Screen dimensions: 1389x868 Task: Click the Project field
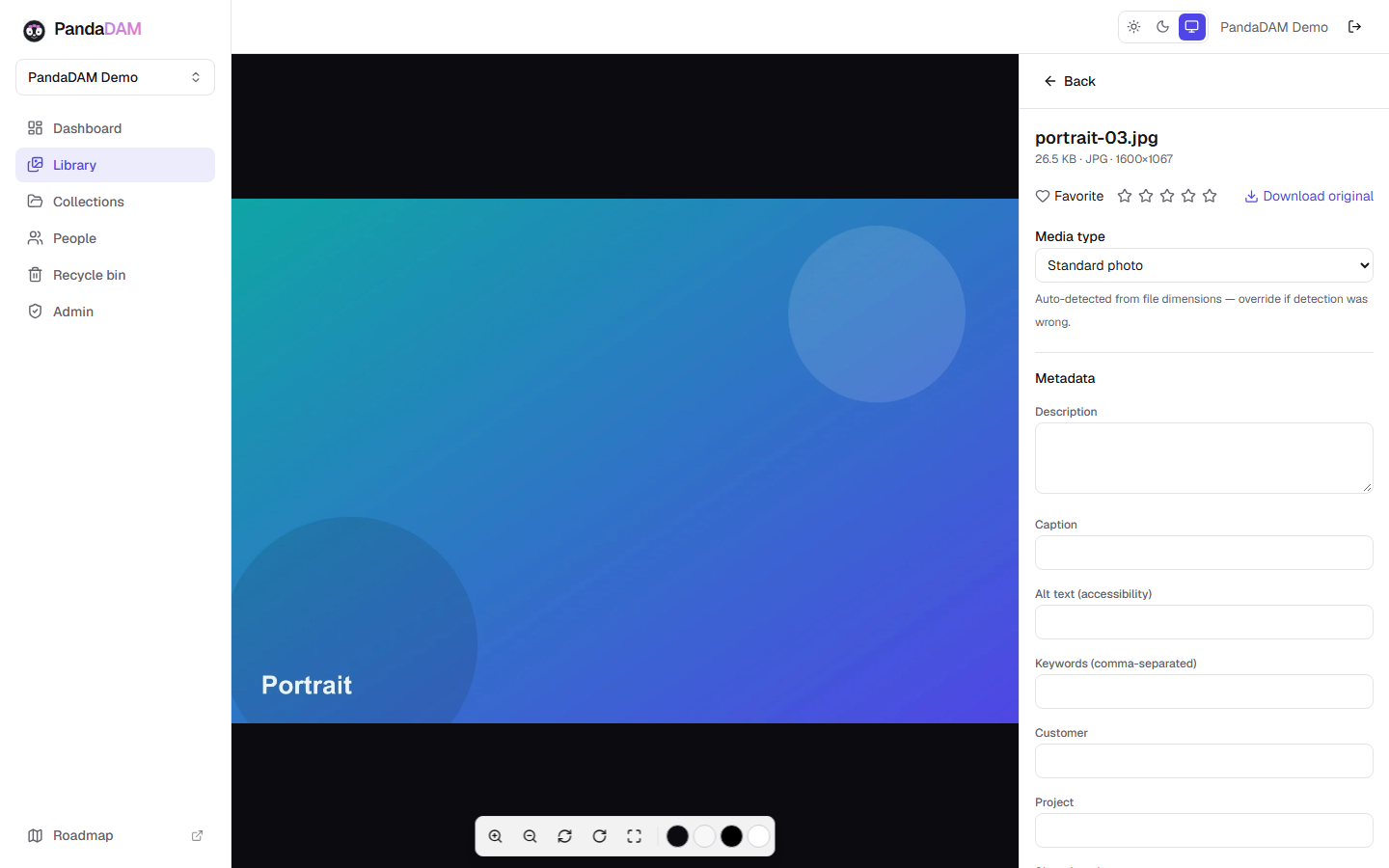click(1204, 830)
